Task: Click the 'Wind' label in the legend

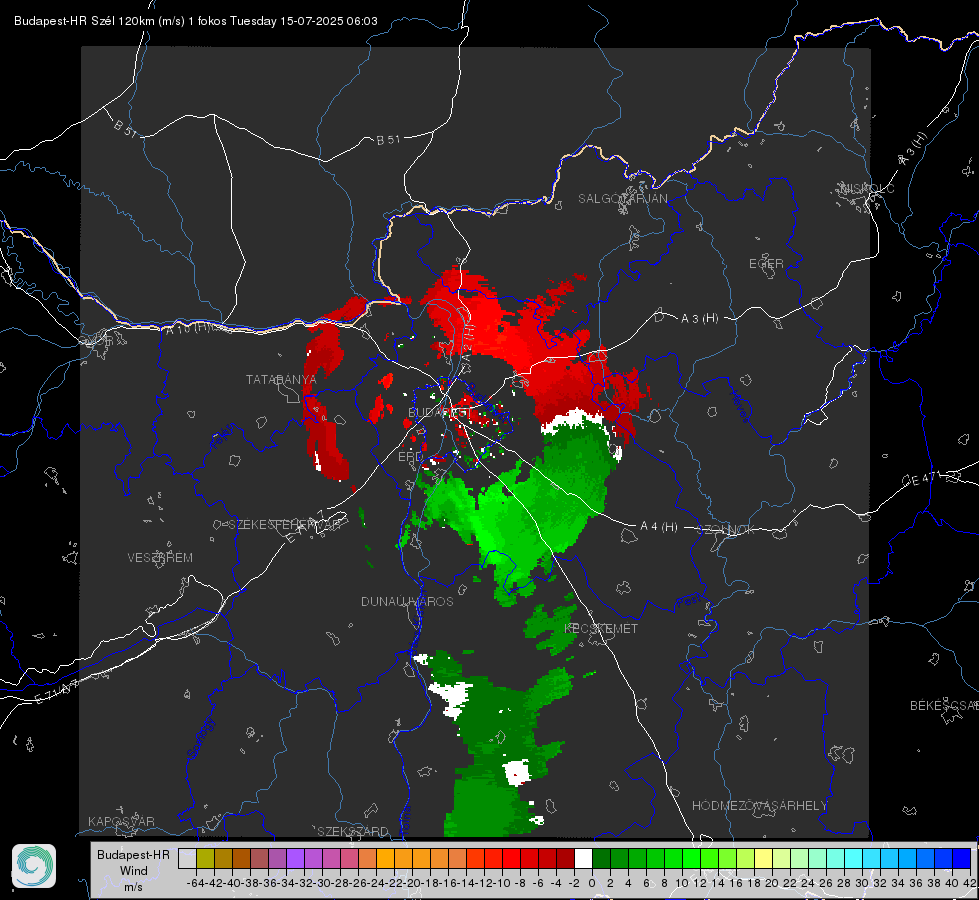Action: [x=134, y=871]
